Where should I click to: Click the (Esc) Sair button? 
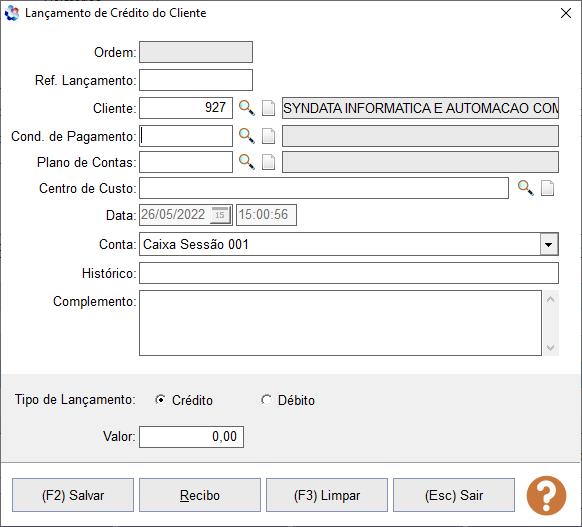point(454,495)
